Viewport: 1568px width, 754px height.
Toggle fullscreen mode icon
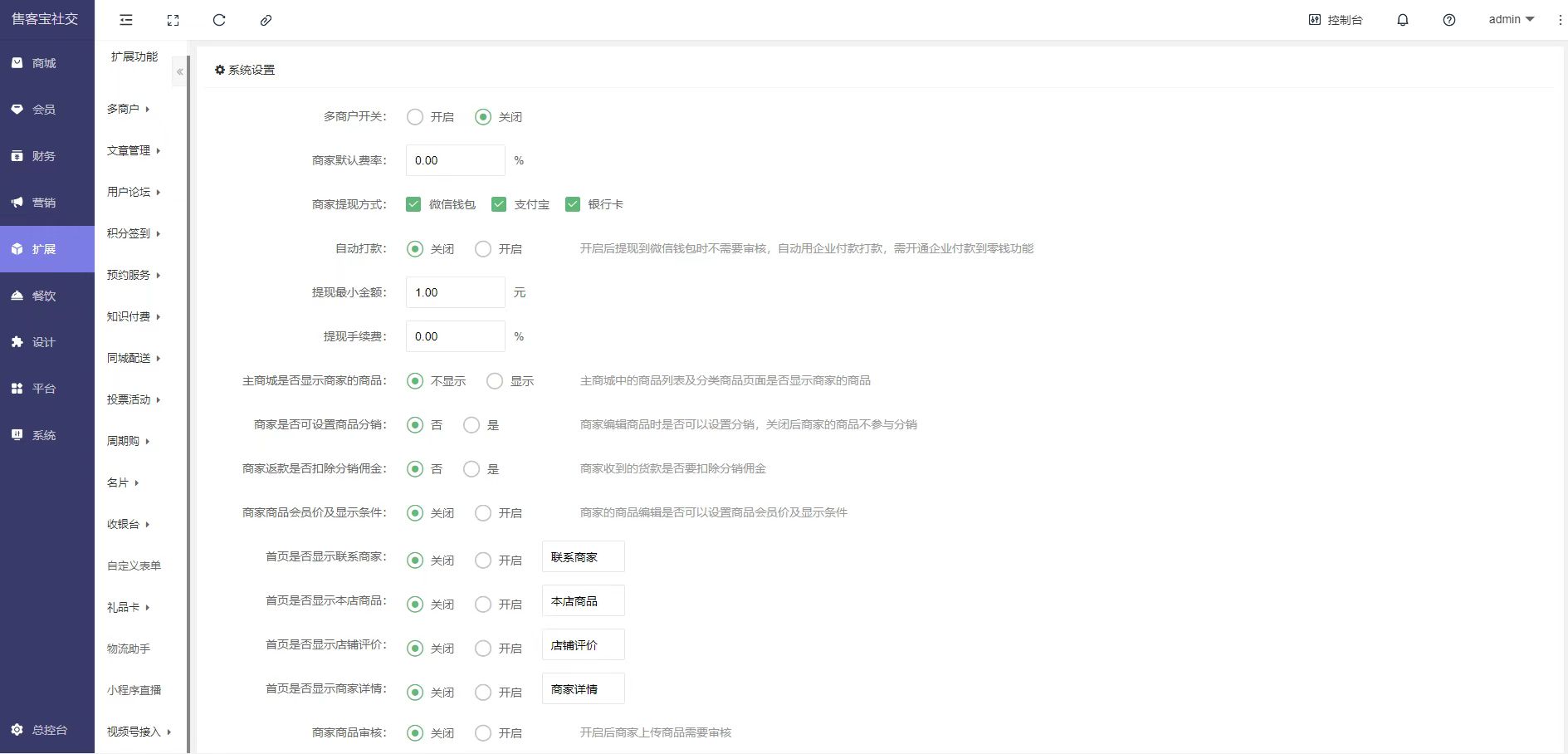coord(173,20)
